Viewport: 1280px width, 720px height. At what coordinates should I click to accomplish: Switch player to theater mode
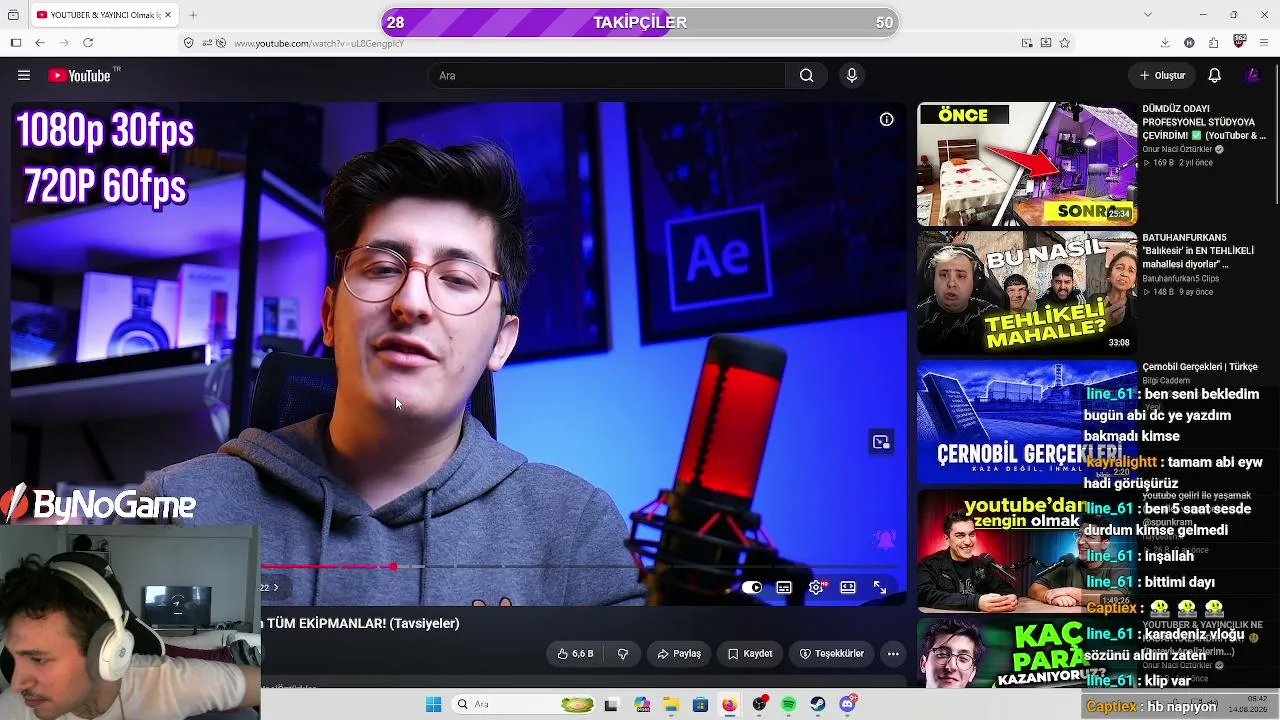coord(848,587)
